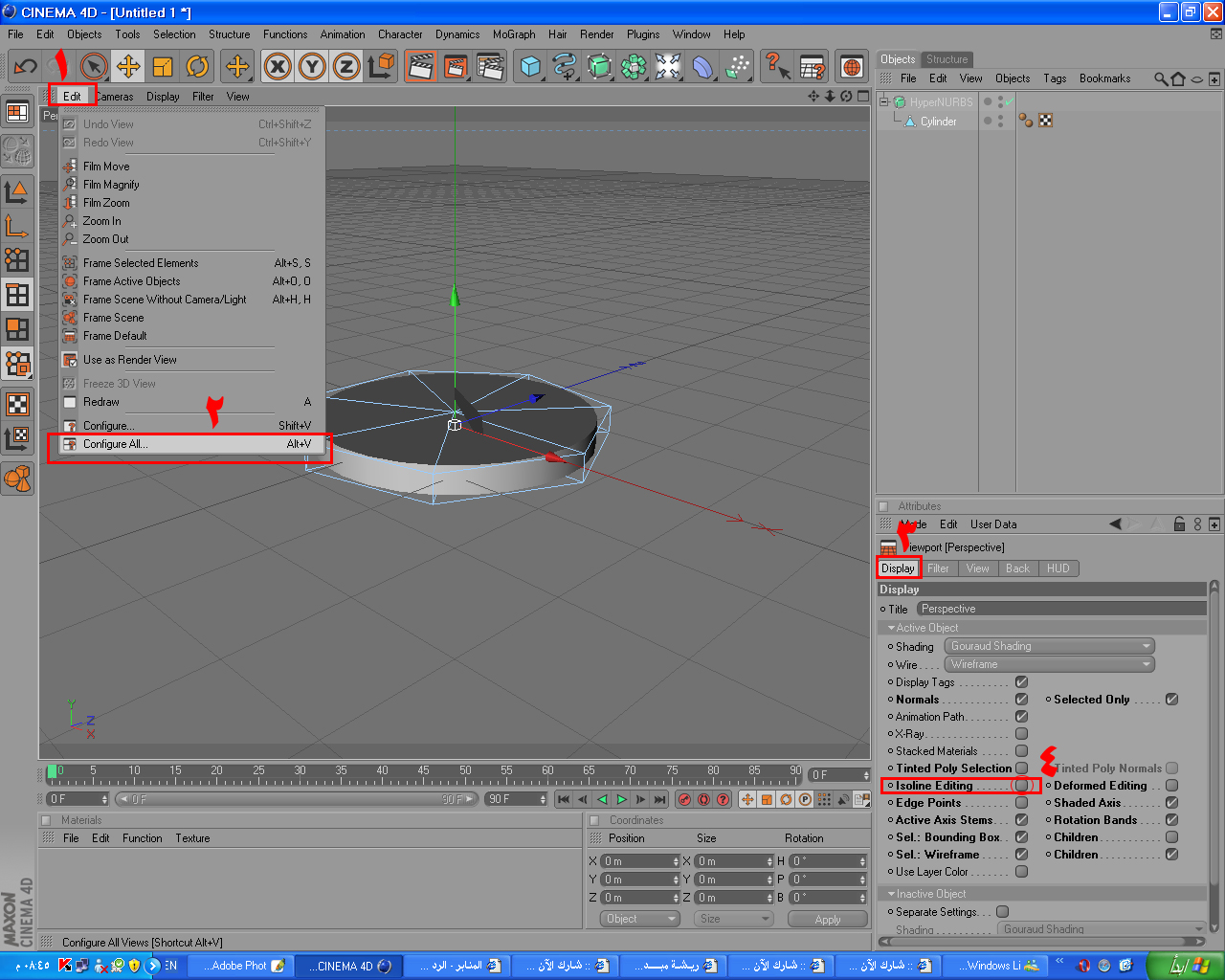Image resolution: width=1225 pixels, height=980 pixels.
Task: Select the Move tool
Action: pos(127,66)
